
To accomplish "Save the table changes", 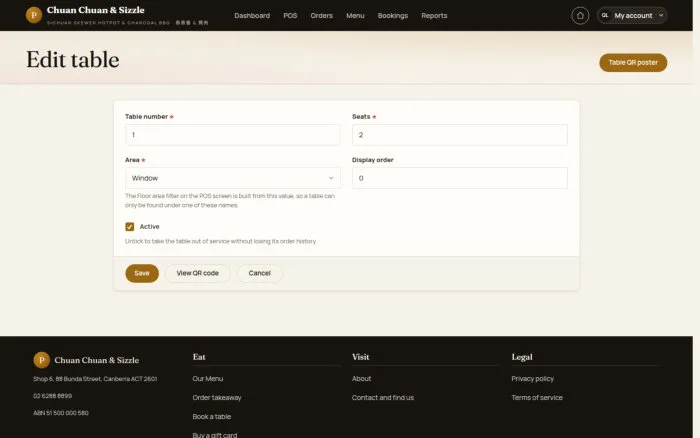I will click(x=142, y=273).
